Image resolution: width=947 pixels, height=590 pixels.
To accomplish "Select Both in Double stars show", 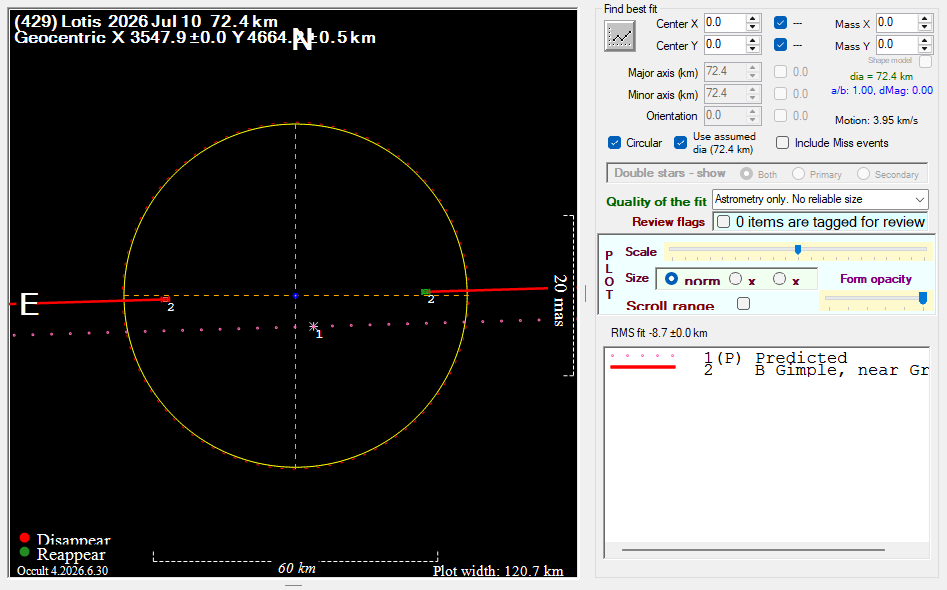I will pos(746,174).
